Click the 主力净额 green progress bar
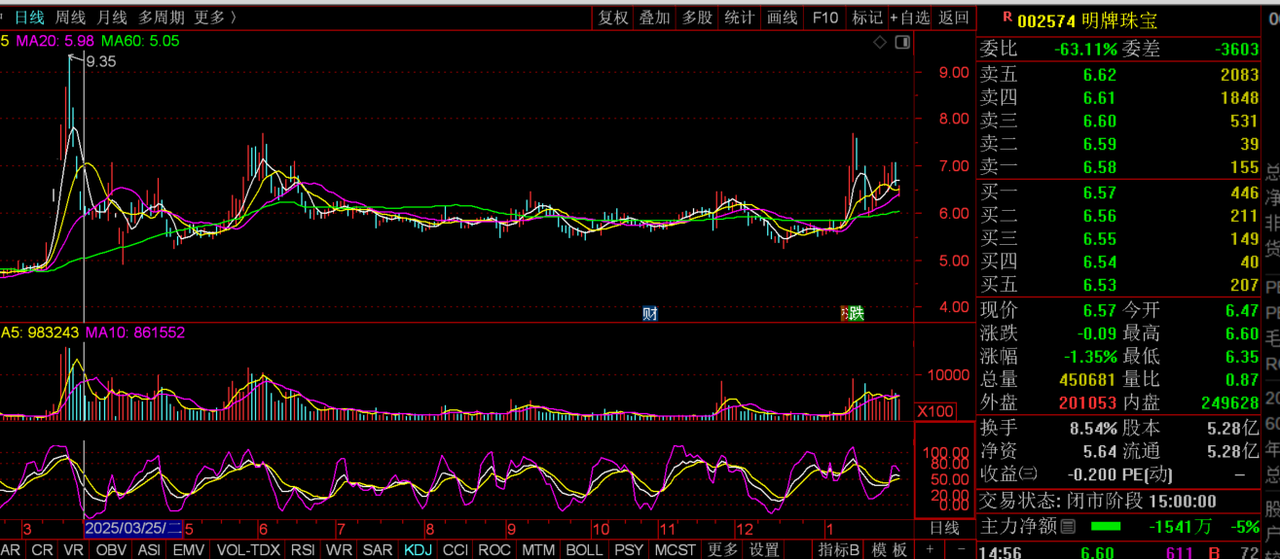Screen dimensions: 1280x559 coord(1105,526)
